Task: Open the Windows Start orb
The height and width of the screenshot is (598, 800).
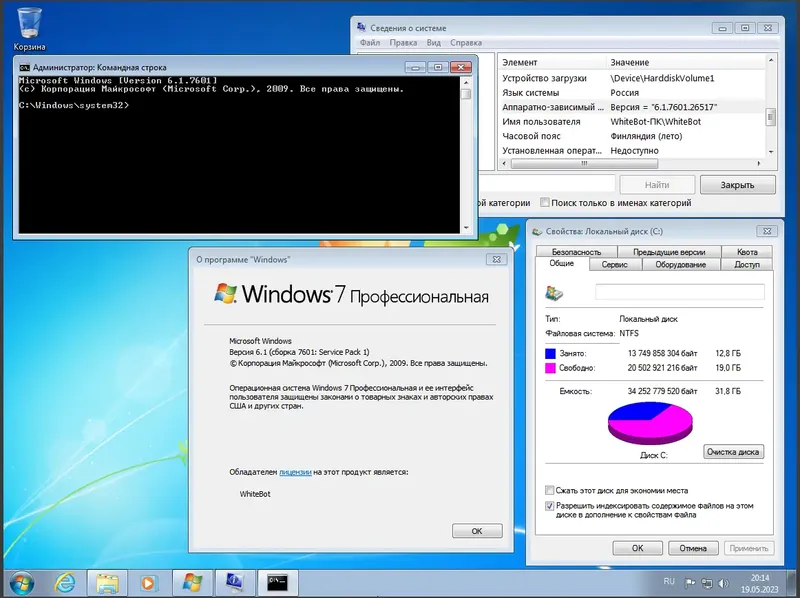Action: click(x=22, y=583)
